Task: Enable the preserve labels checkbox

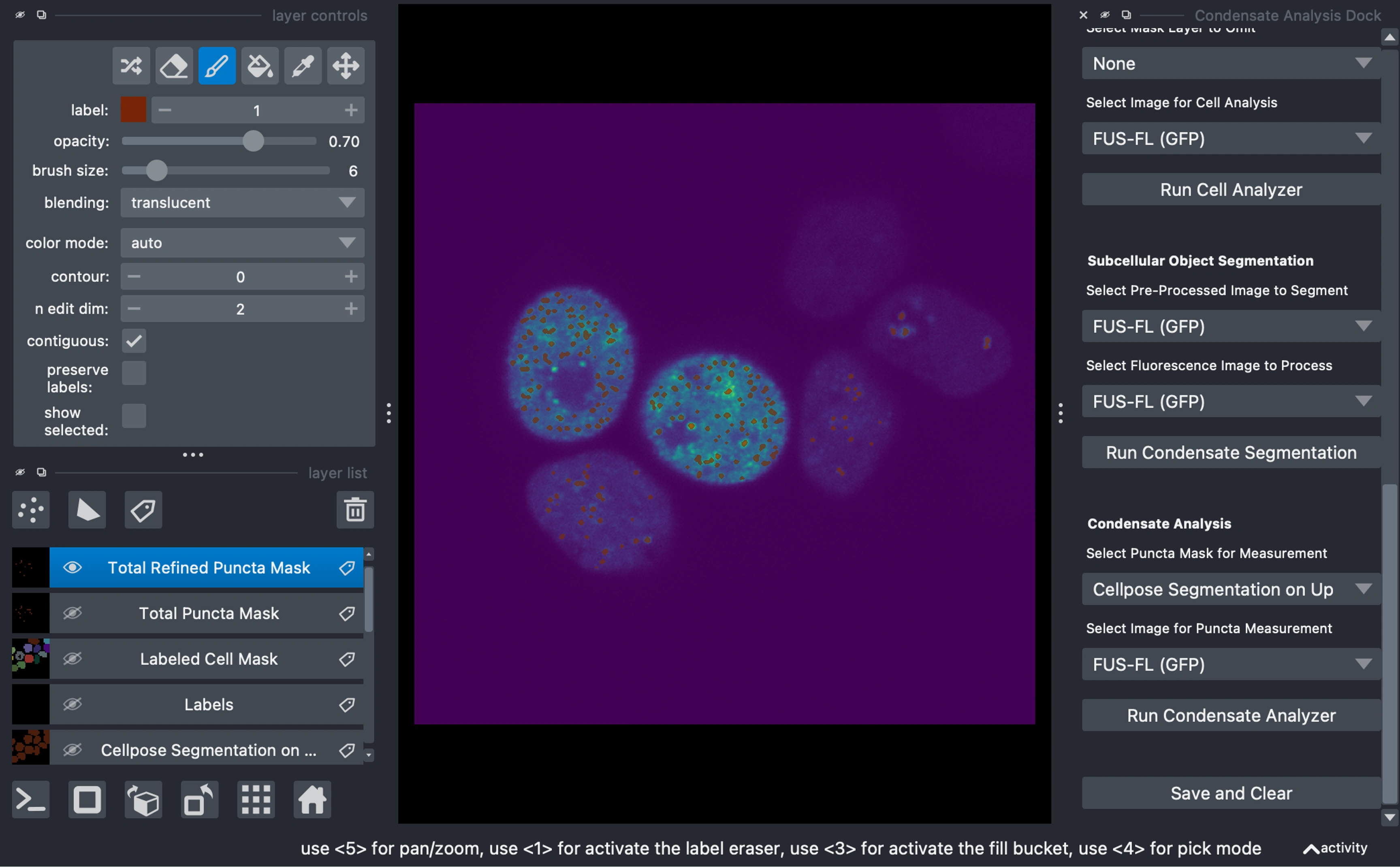Action: pos(134,373)
